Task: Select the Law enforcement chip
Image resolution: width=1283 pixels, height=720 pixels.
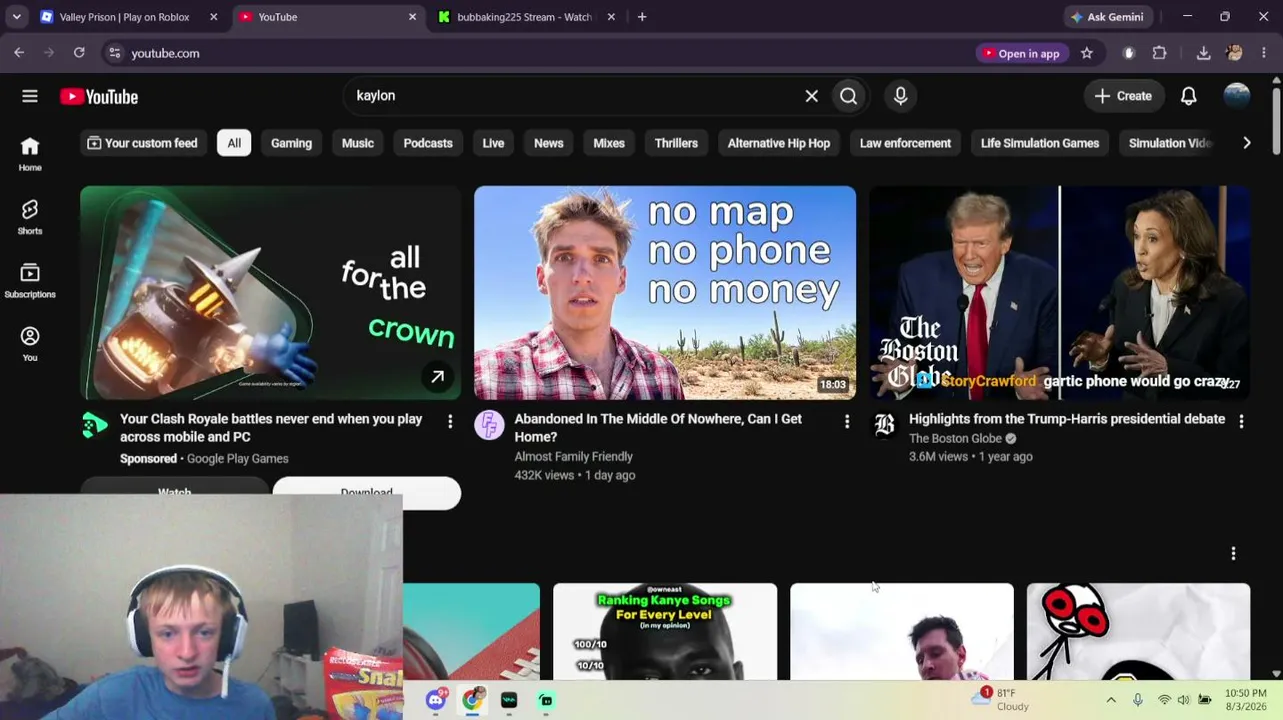Action: coord(905,143)
